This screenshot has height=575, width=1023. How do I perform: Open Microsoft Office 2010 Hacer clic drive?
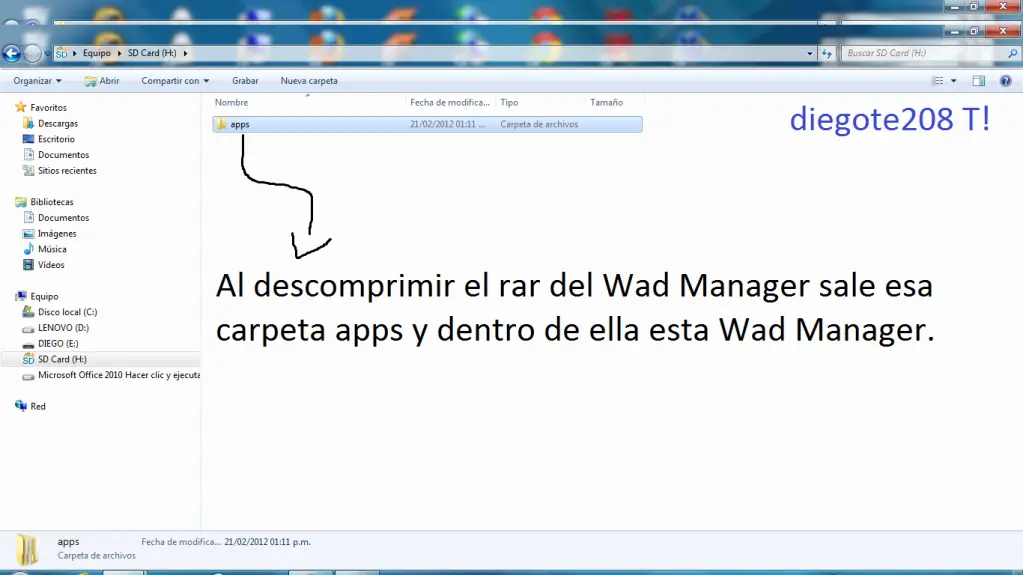coord(119,375)
